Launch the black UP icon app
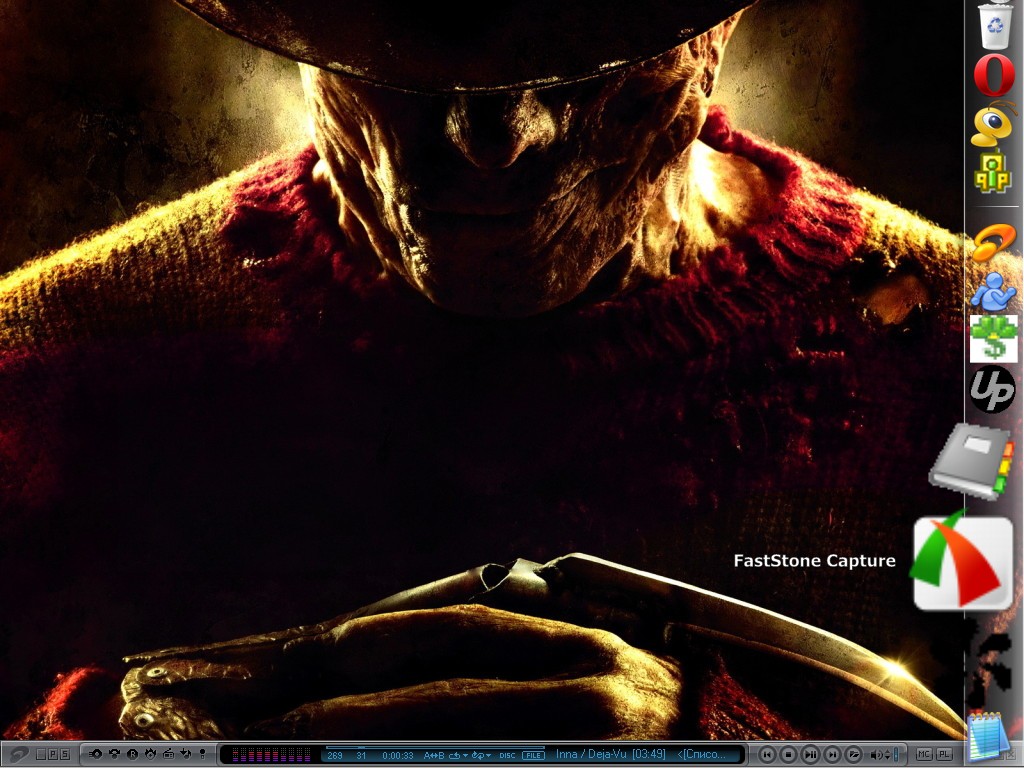The width and height of the screenshot is (1024, 768). (993, 389)
